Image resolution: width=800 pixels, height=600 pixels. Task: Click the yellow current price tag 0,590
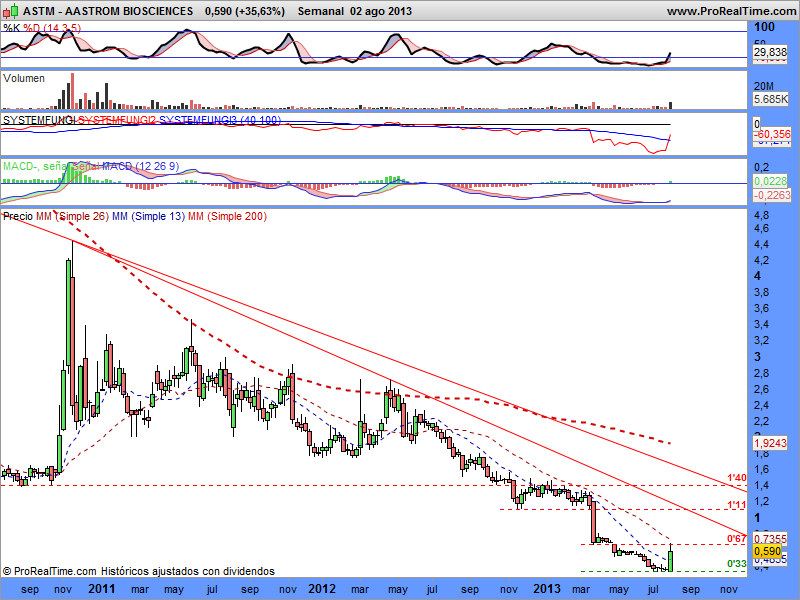[768, 551]
